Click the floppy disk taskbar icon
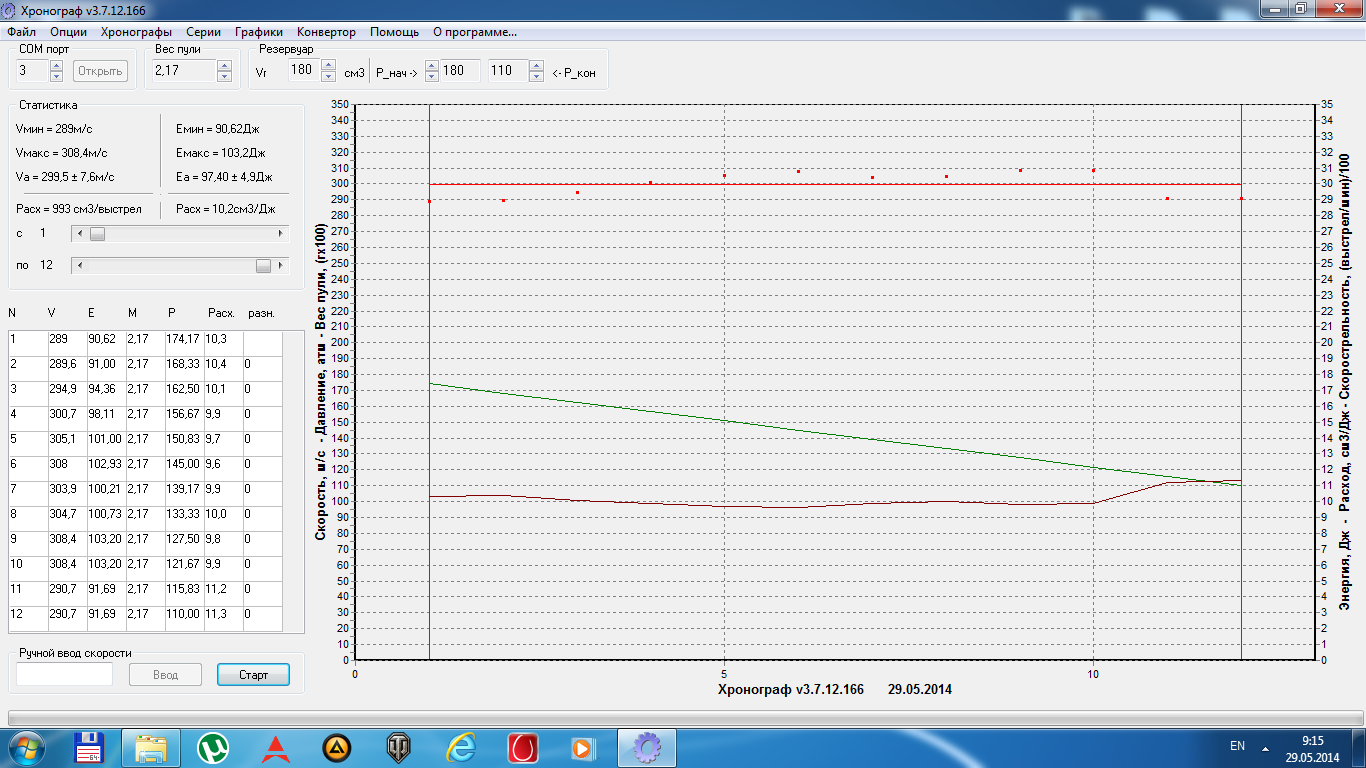1366x768 pixels. click(90, 747)
